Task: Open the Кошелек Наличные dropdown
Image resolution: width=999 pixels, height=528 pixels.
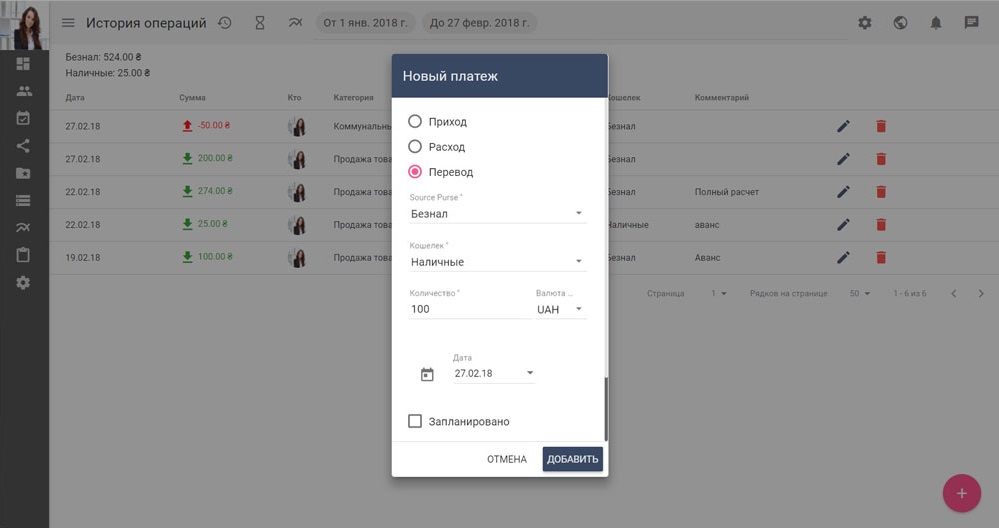Action: point(497,262)
